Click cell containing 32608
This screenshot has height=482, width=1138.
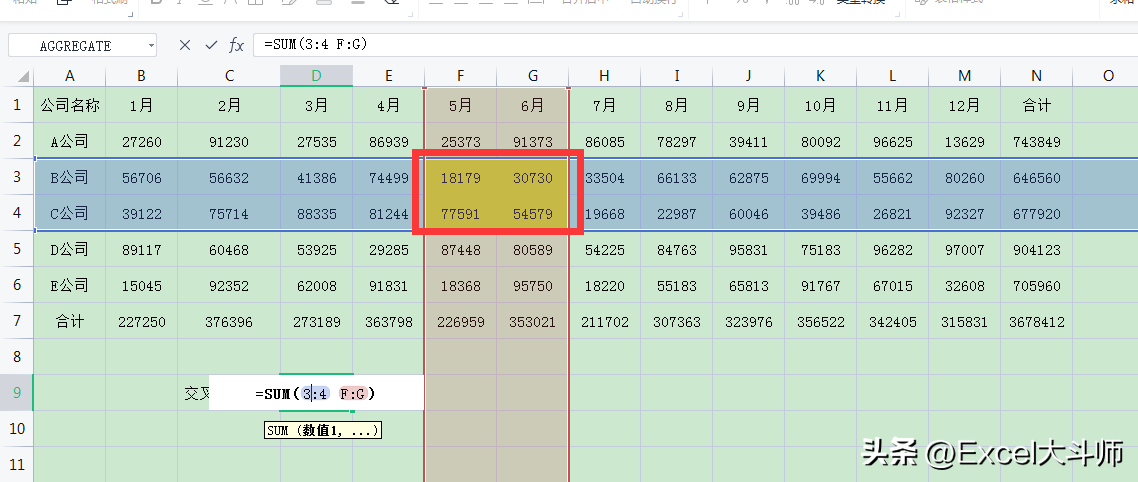coord(965,285)
